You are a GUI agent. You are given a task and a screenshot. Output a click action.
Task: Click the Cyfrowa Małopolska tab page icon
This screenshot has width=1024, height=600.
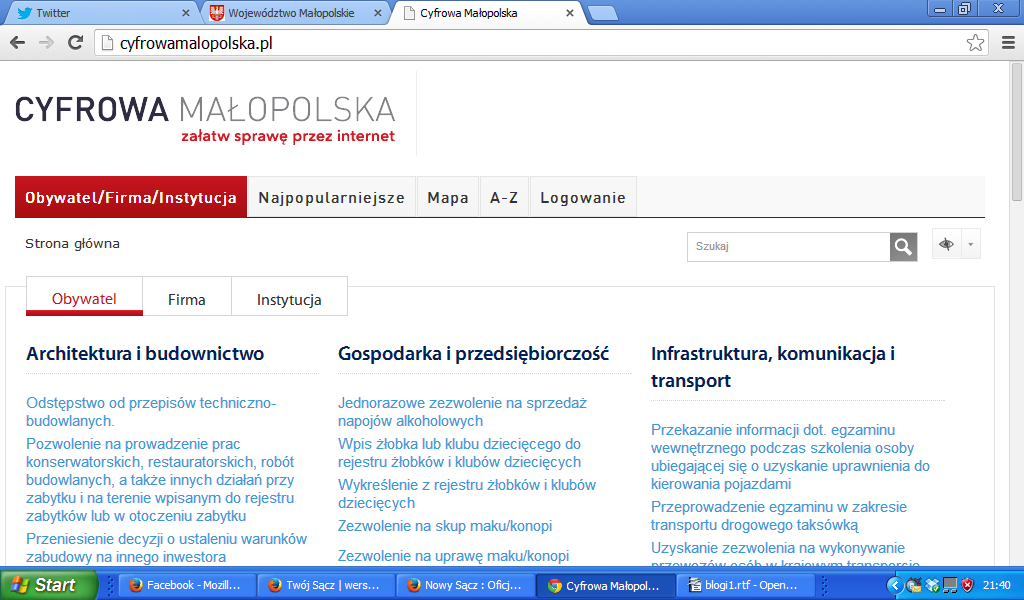(x=409, y=13)
